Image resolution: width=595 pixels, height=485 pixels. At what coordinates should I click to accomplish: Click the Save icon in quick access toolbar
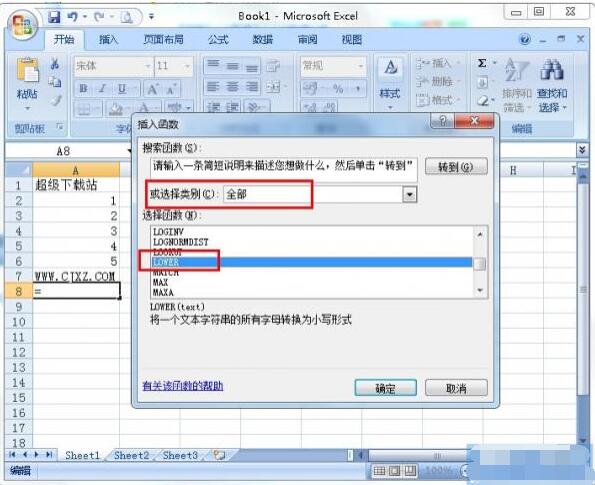(54, 17)
